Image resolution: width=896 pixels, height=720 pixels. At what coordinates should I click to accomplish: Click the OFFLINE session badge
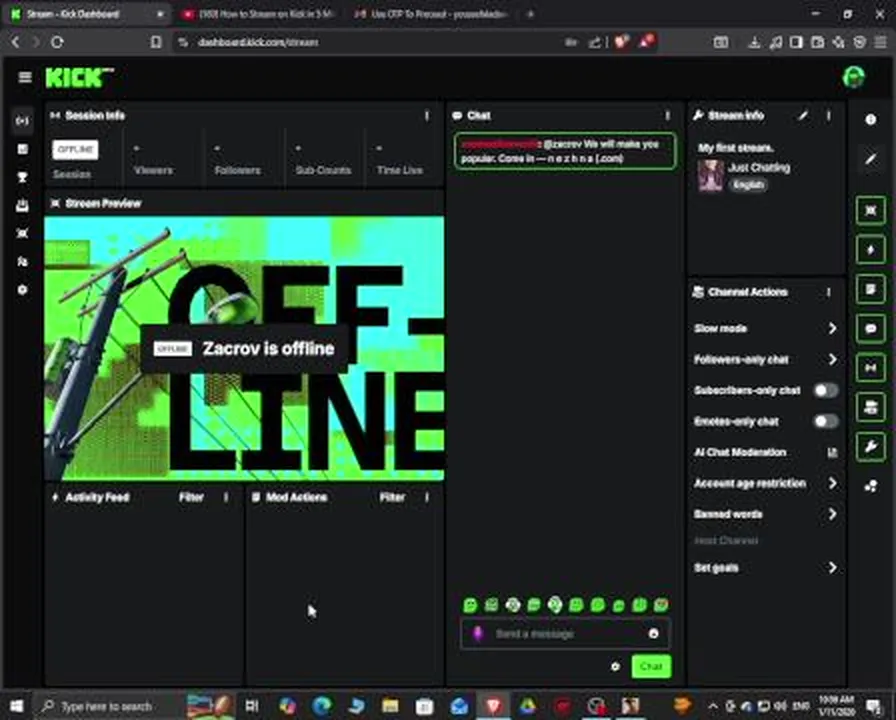point(75,149)
